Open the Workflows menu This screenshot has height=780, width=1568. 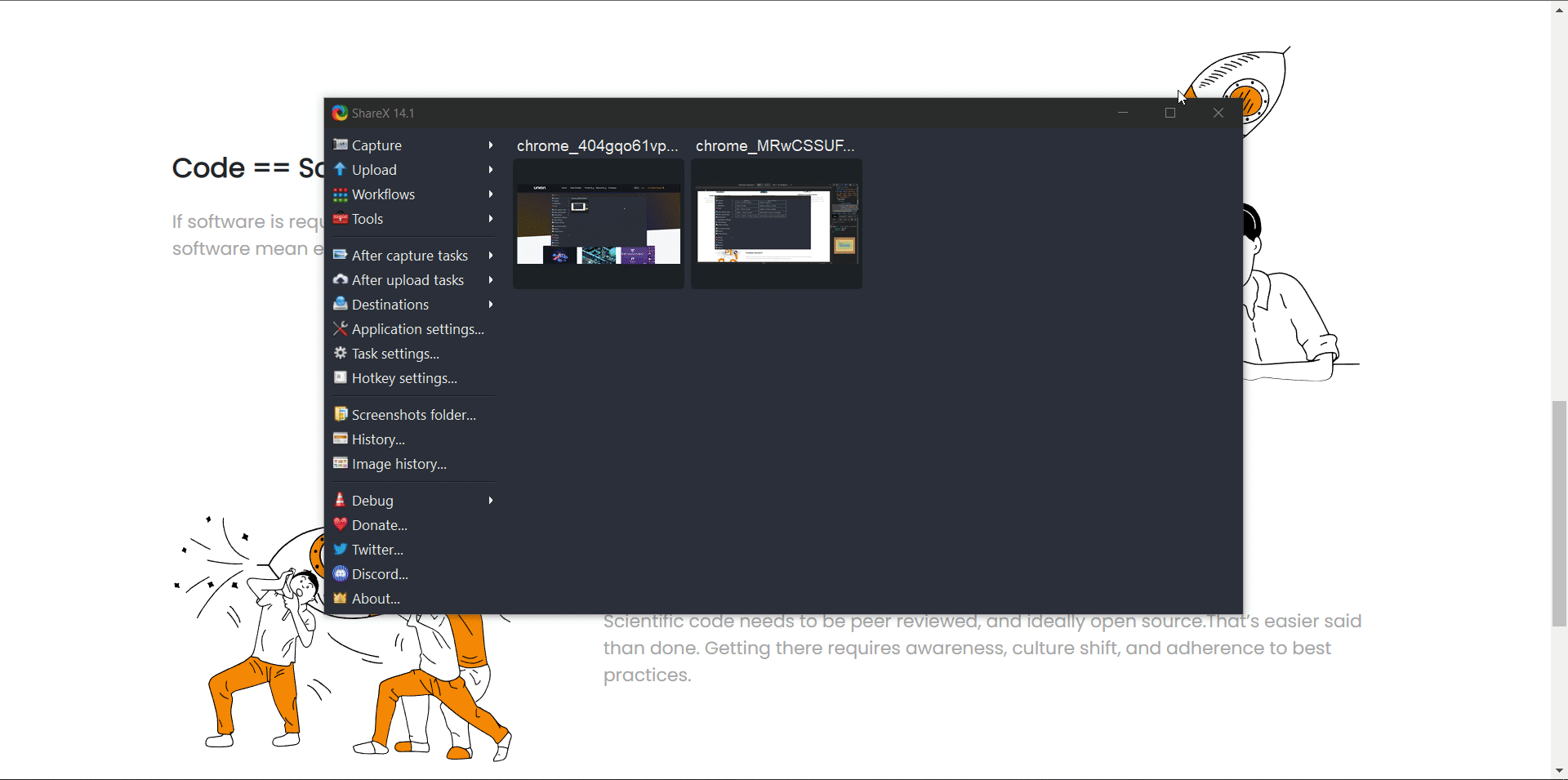coord(413,194)
